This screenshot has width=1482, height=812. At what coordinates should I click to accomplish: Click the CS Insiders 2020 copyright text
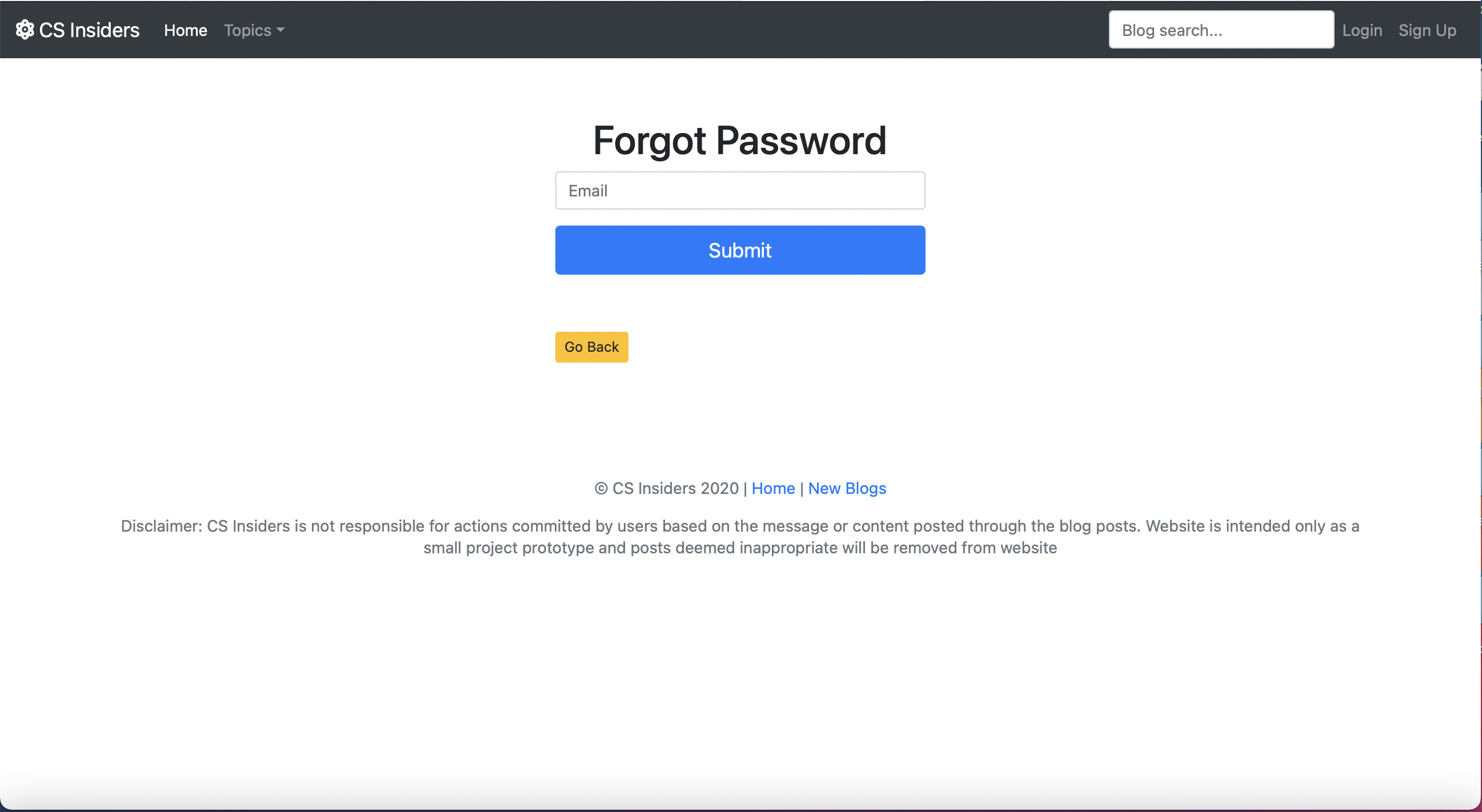675,488
